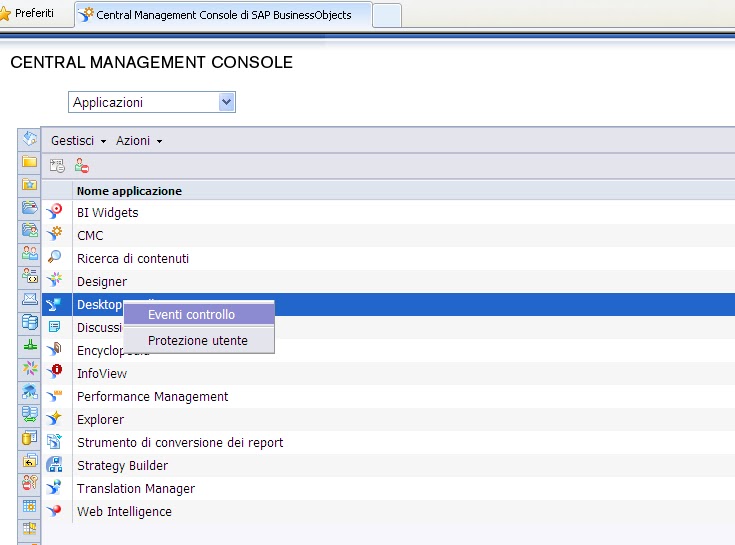This screenshot has height=545, width=735.
Task: Open the Servers cylinders sidebar icon
Action: [30, 322]
